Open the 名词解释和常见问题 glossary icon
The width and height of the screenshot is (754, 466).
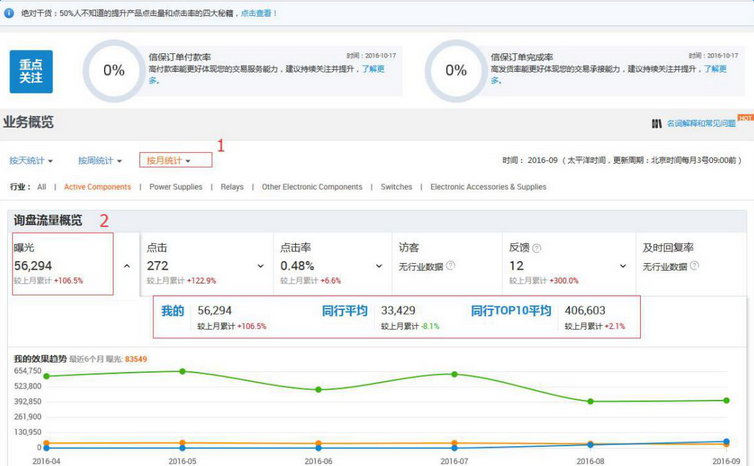click(x=656, y=124)
